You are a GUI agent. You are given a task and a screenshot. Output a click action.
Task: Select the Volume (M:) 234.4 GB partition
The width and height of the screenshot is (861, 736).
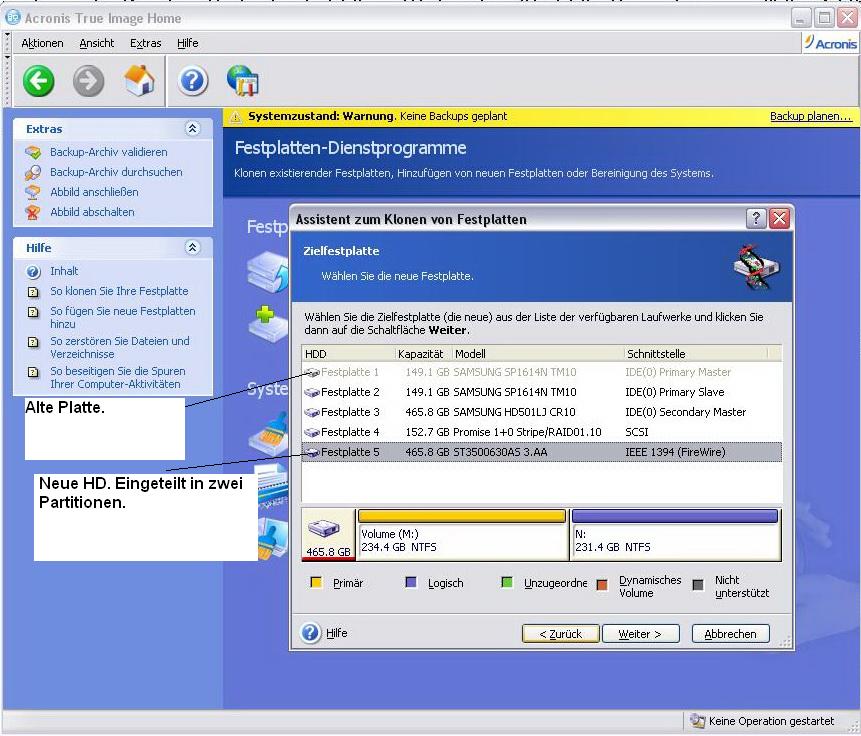(462, 534)
